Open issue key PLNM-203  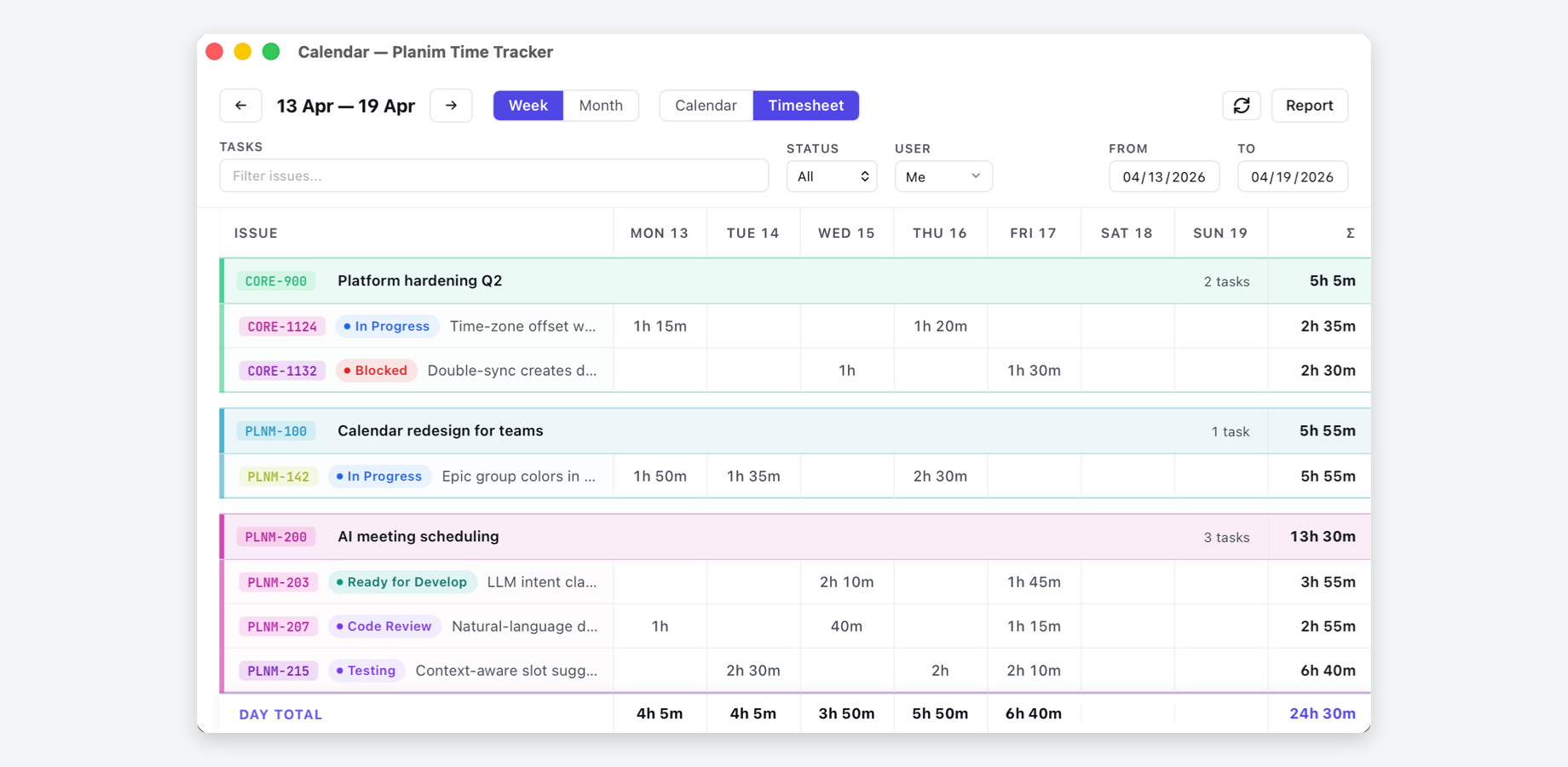pyautogui.click(x=279, y=582)
